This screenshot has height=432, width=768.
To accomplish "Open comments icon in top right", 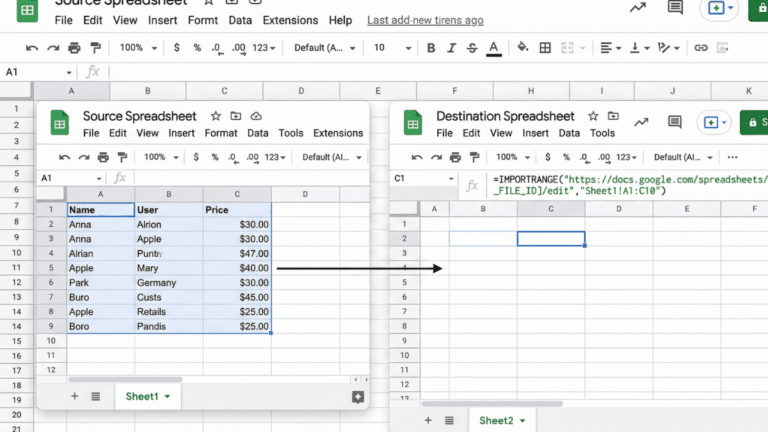I will click(675, 7).
